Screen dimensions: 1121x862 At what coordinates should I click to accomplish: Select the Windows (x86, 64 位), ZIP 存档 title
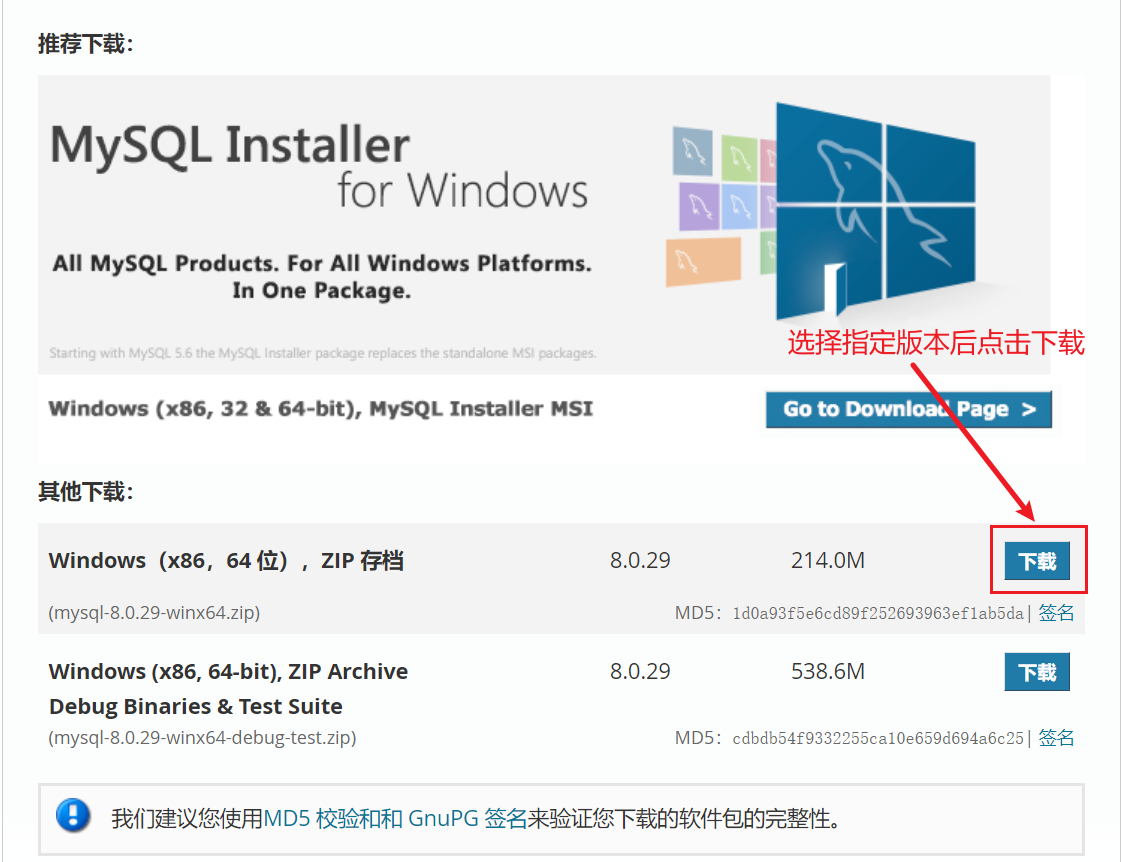pyautogui.click(x=226, y=560)
